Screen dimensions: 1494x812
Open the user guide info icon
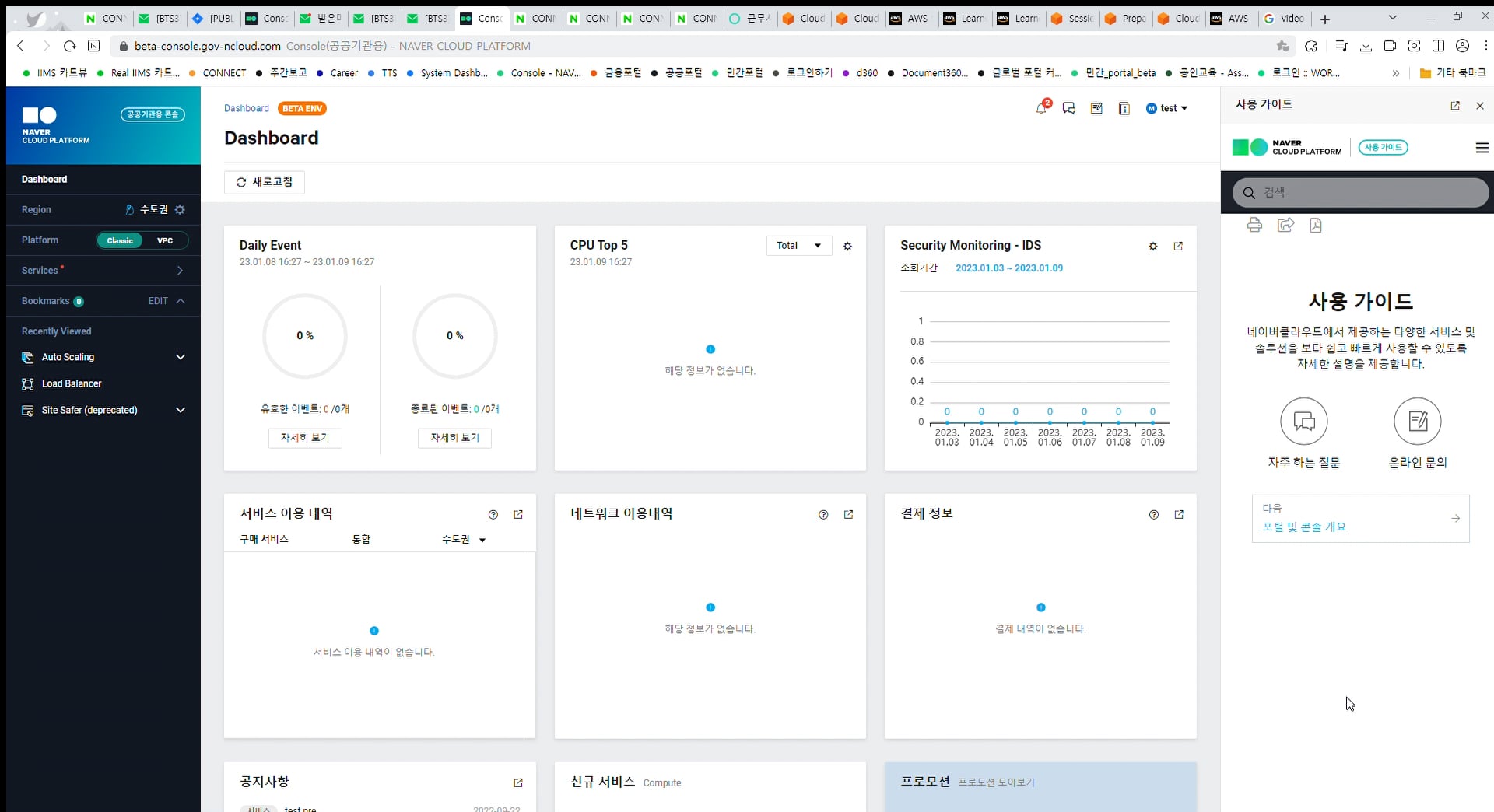click(x=1124, y=109)
